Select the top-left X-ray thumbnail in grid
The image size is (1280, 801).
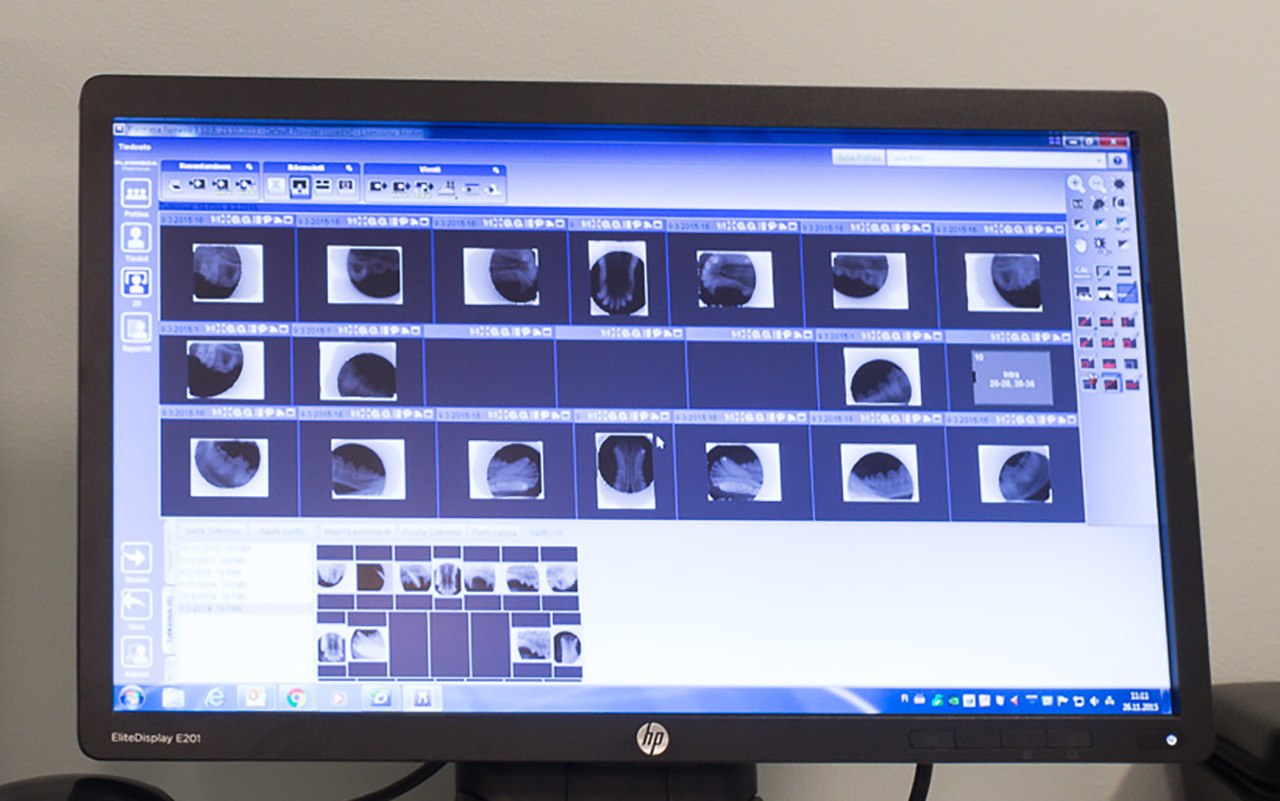tap(227, 273)
